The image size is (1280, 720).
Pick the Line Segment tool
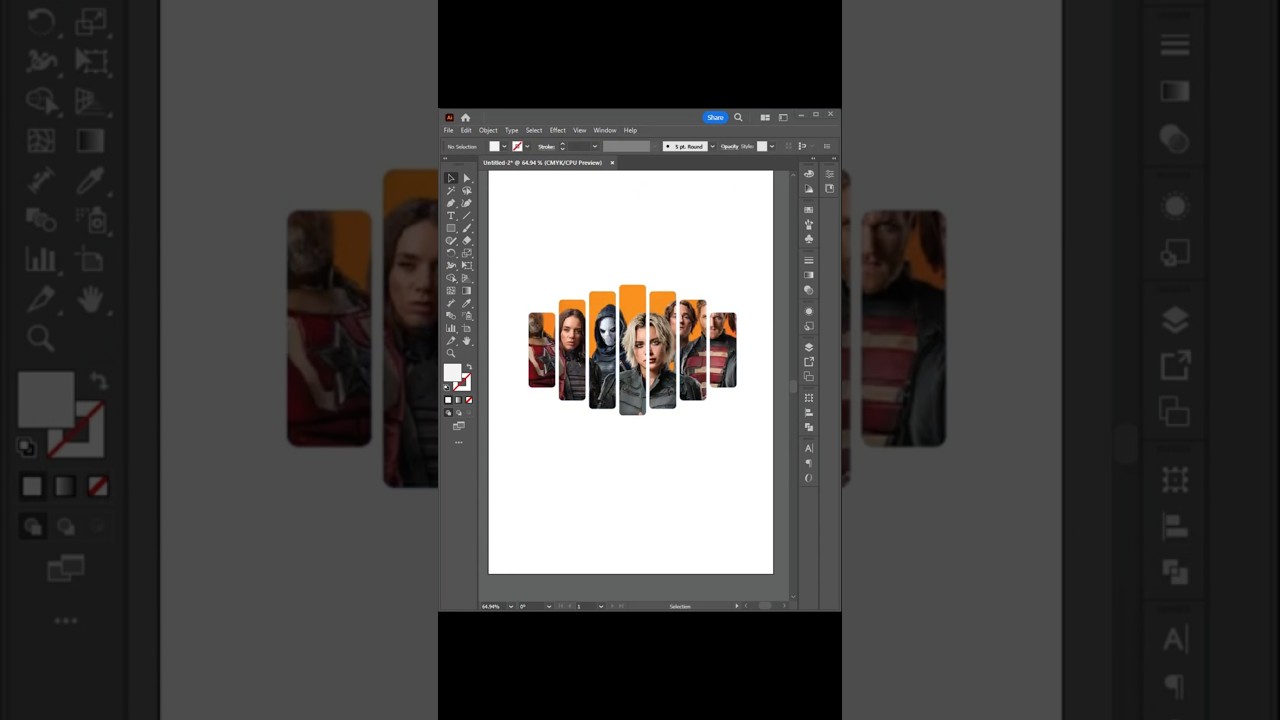click(x=466, y=215)
